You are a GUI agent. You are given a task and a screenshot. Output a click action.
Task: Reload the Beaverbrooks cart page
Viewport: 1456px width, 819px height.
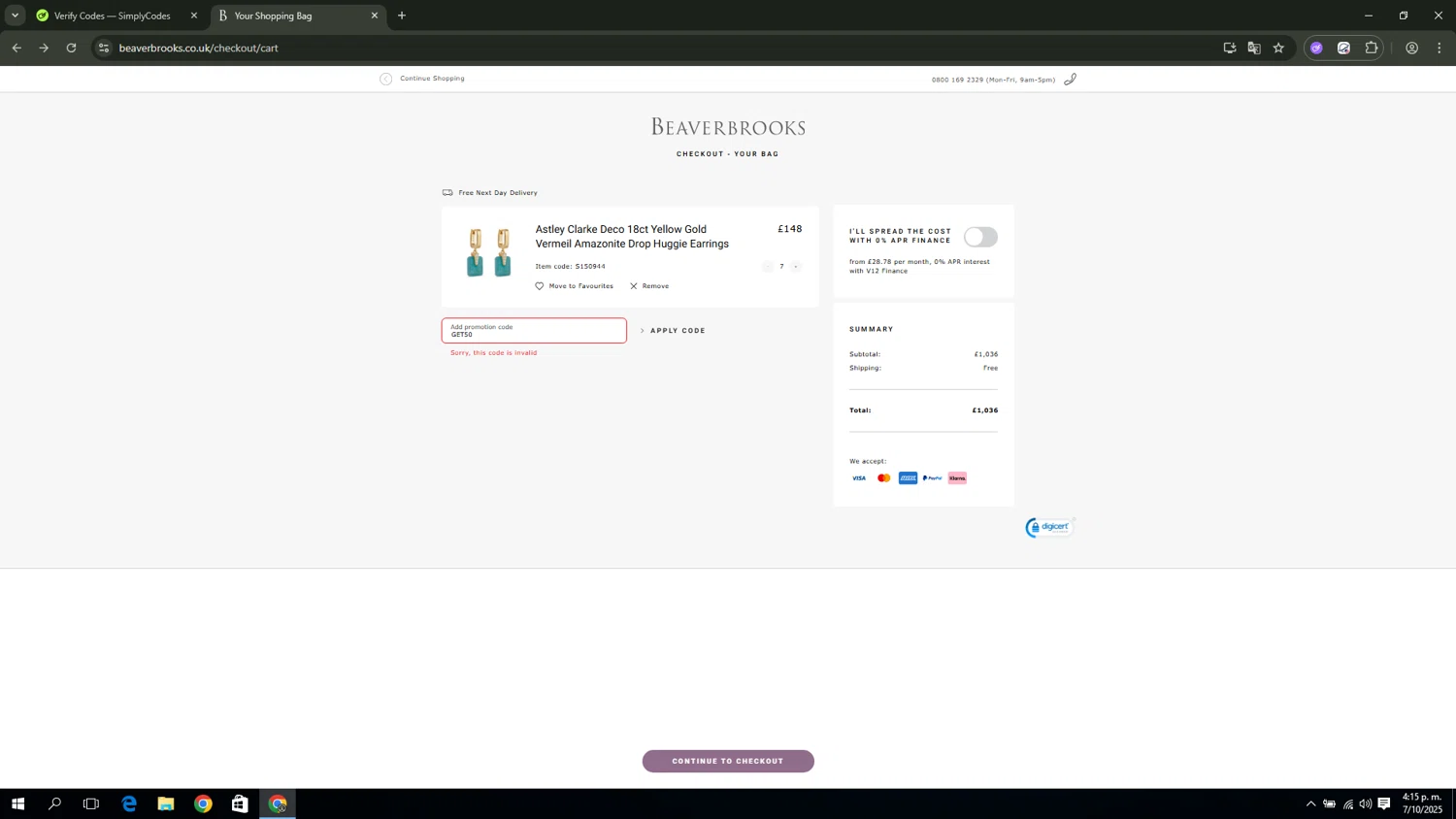71,48
